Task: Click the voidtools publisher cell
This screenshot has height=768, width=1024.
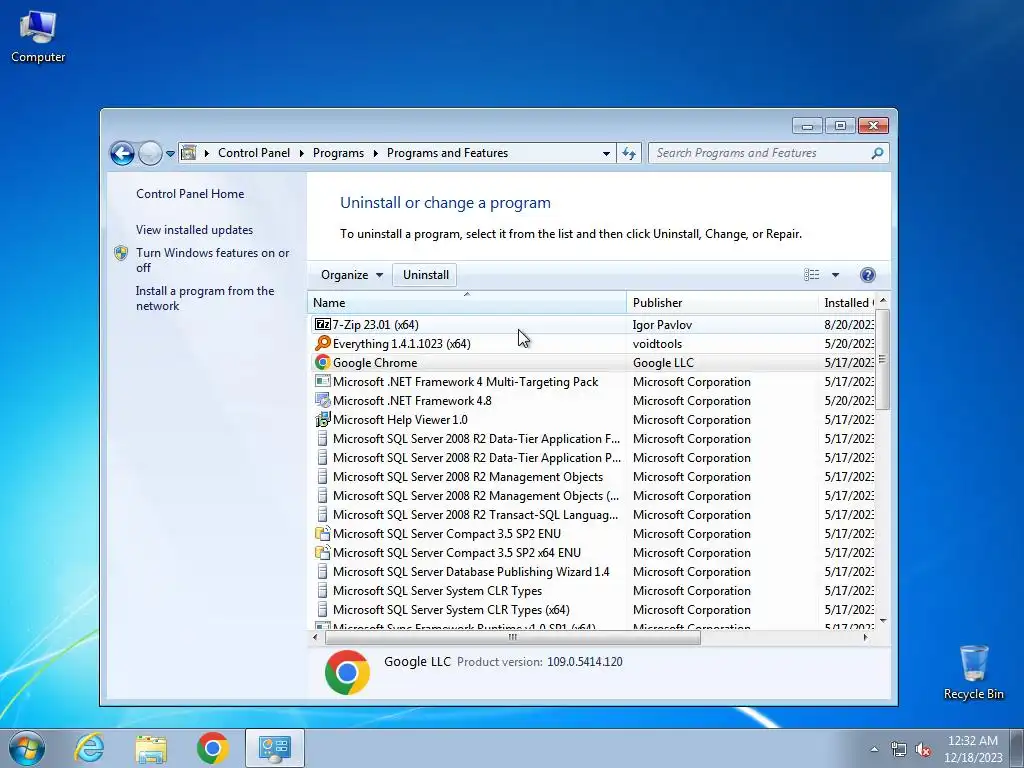Action: (x=657, y=344)
